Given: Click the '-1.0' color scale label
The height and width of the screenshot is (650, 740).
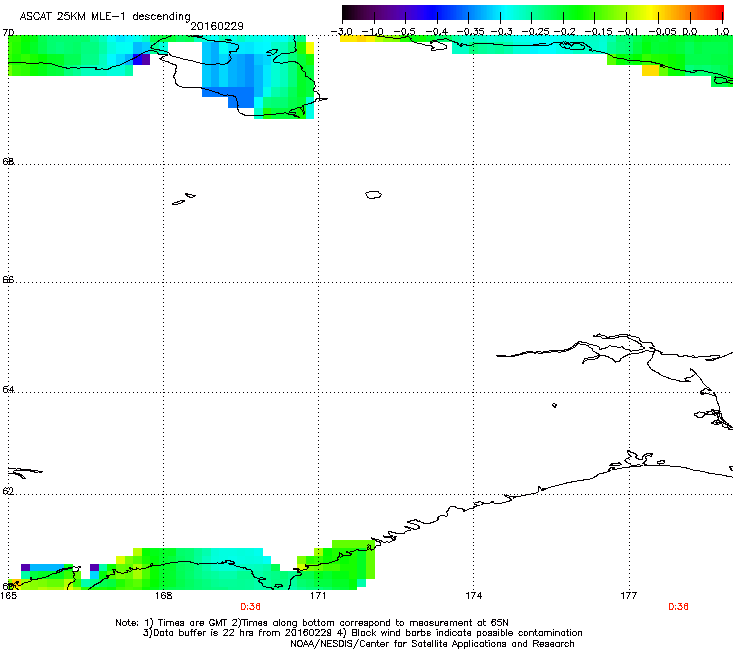Looking at the screenshot, I should coord(373,32).
